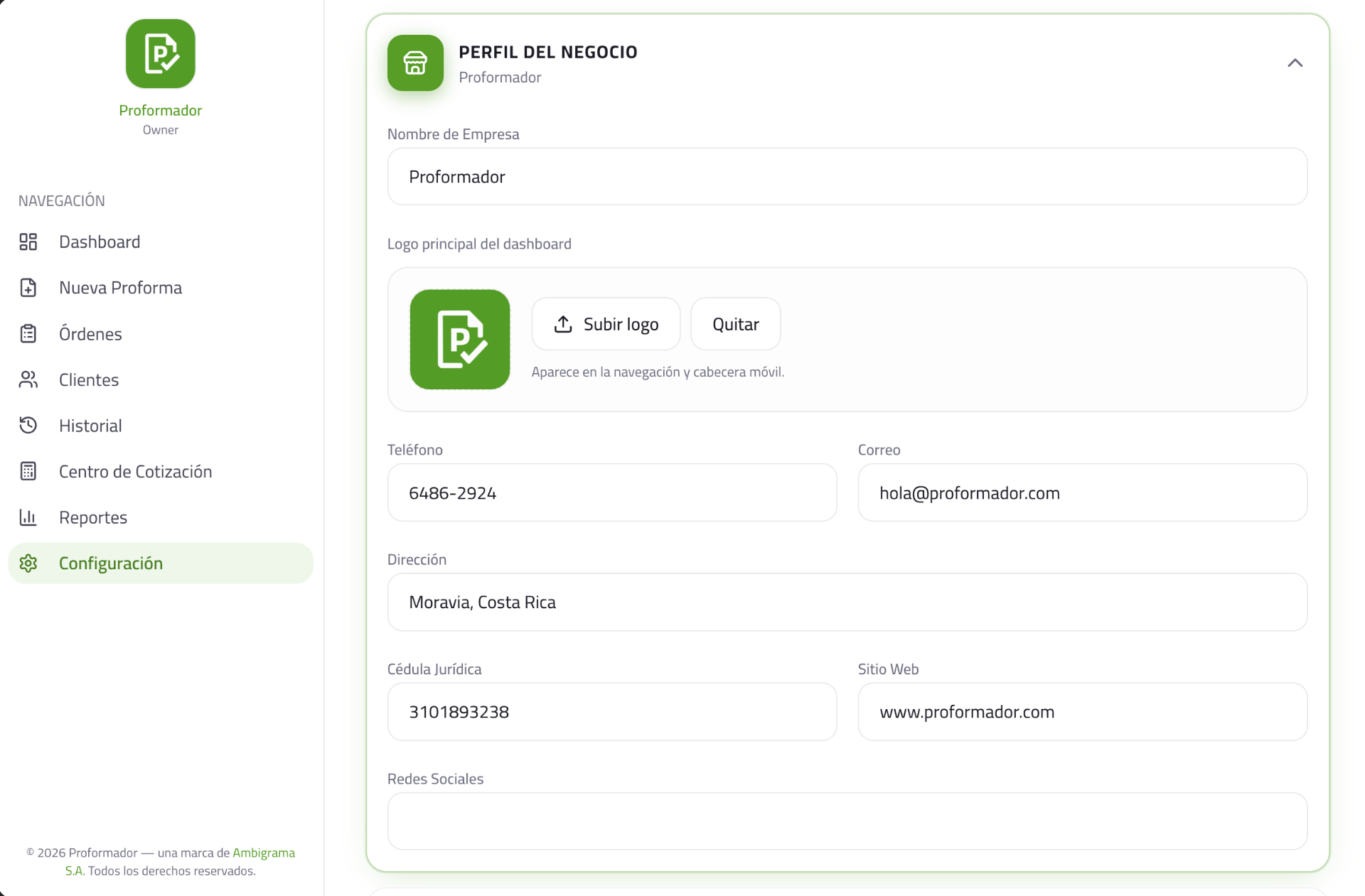Click the Clientes people icon

[x=28, y=379]
